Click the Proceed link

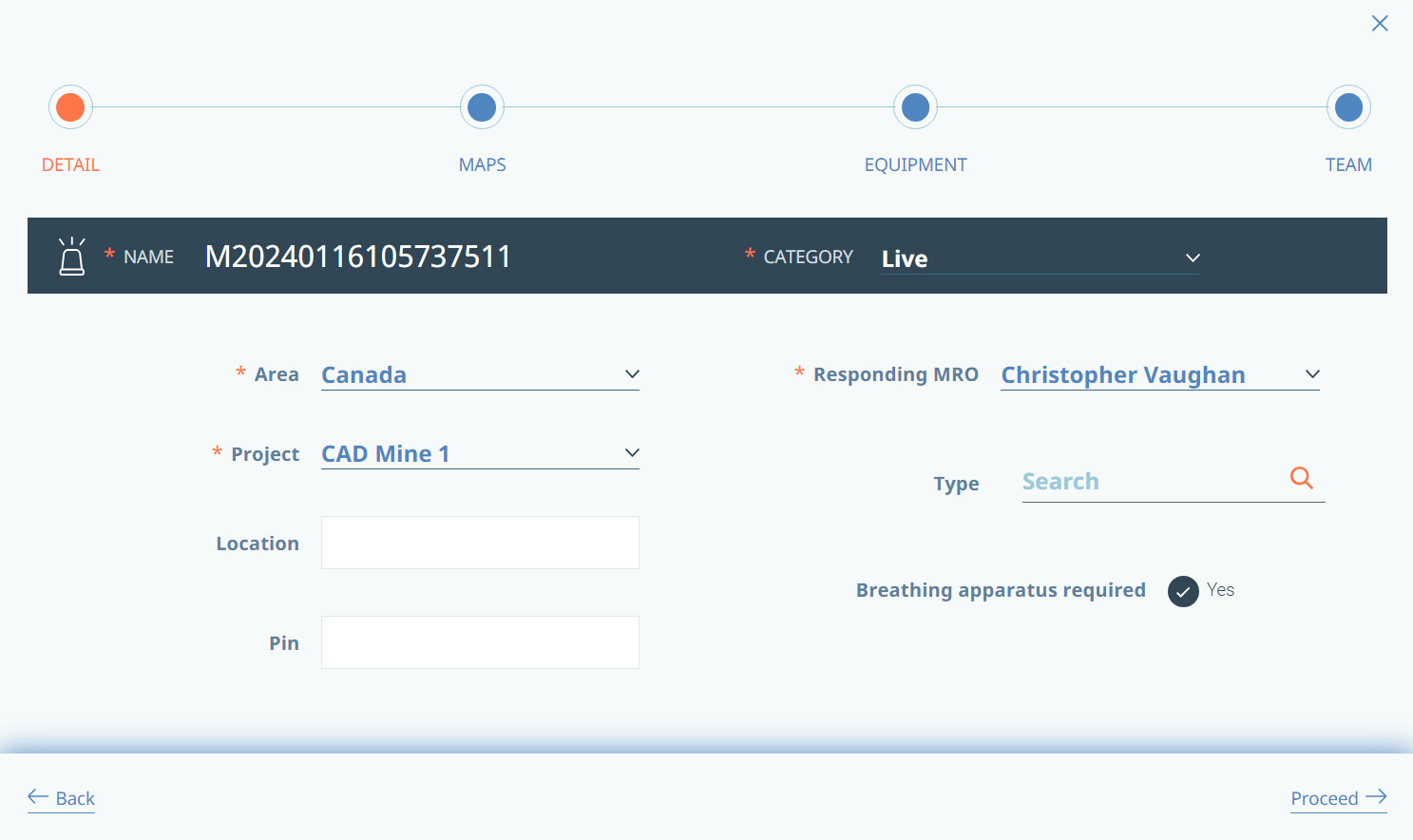pyautogui.click(x=1324, y=798)
